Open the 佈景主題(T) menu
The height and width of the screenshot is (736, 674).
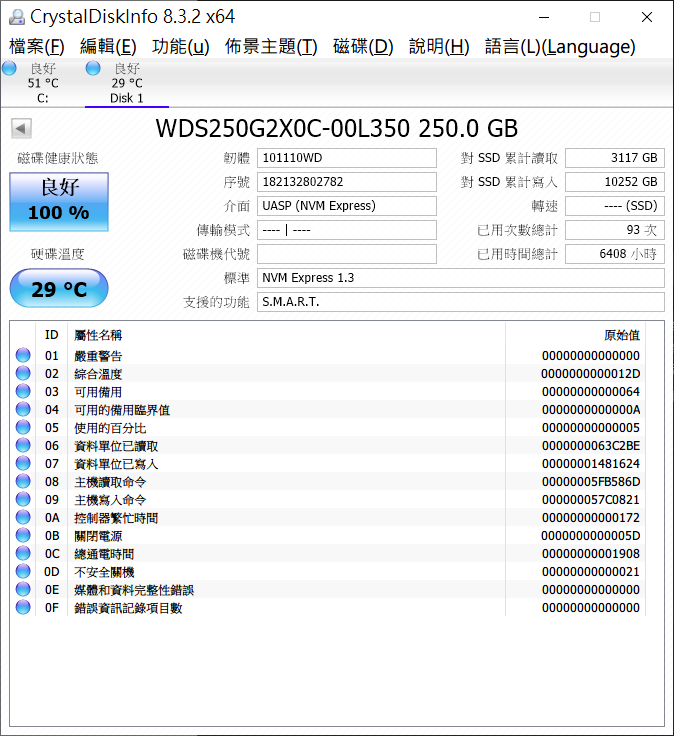click(271, 46)
